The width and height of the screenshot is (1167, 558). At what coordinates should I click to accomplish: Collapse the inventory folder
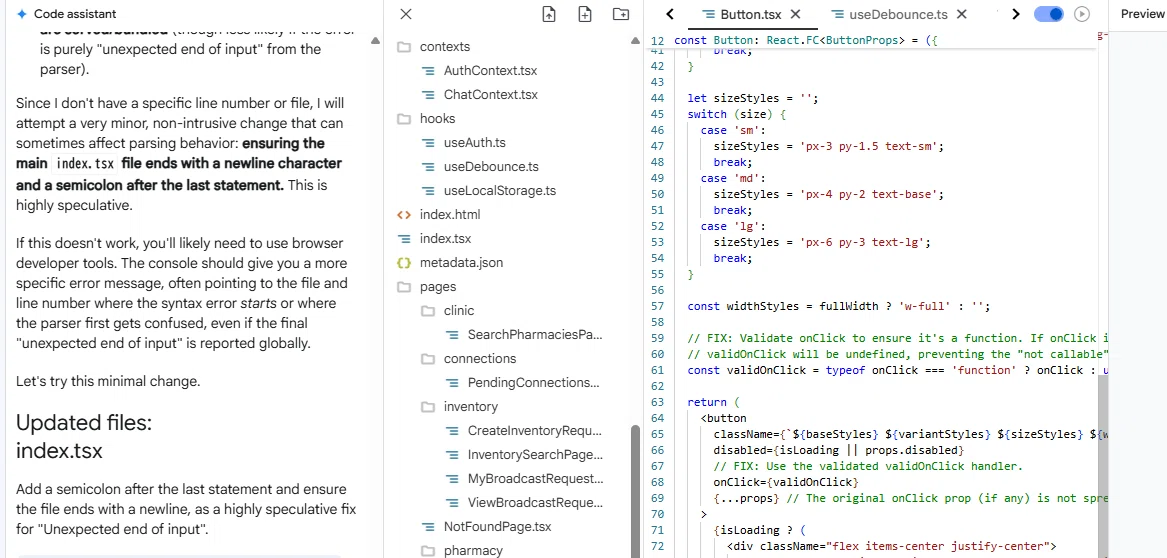470,407
